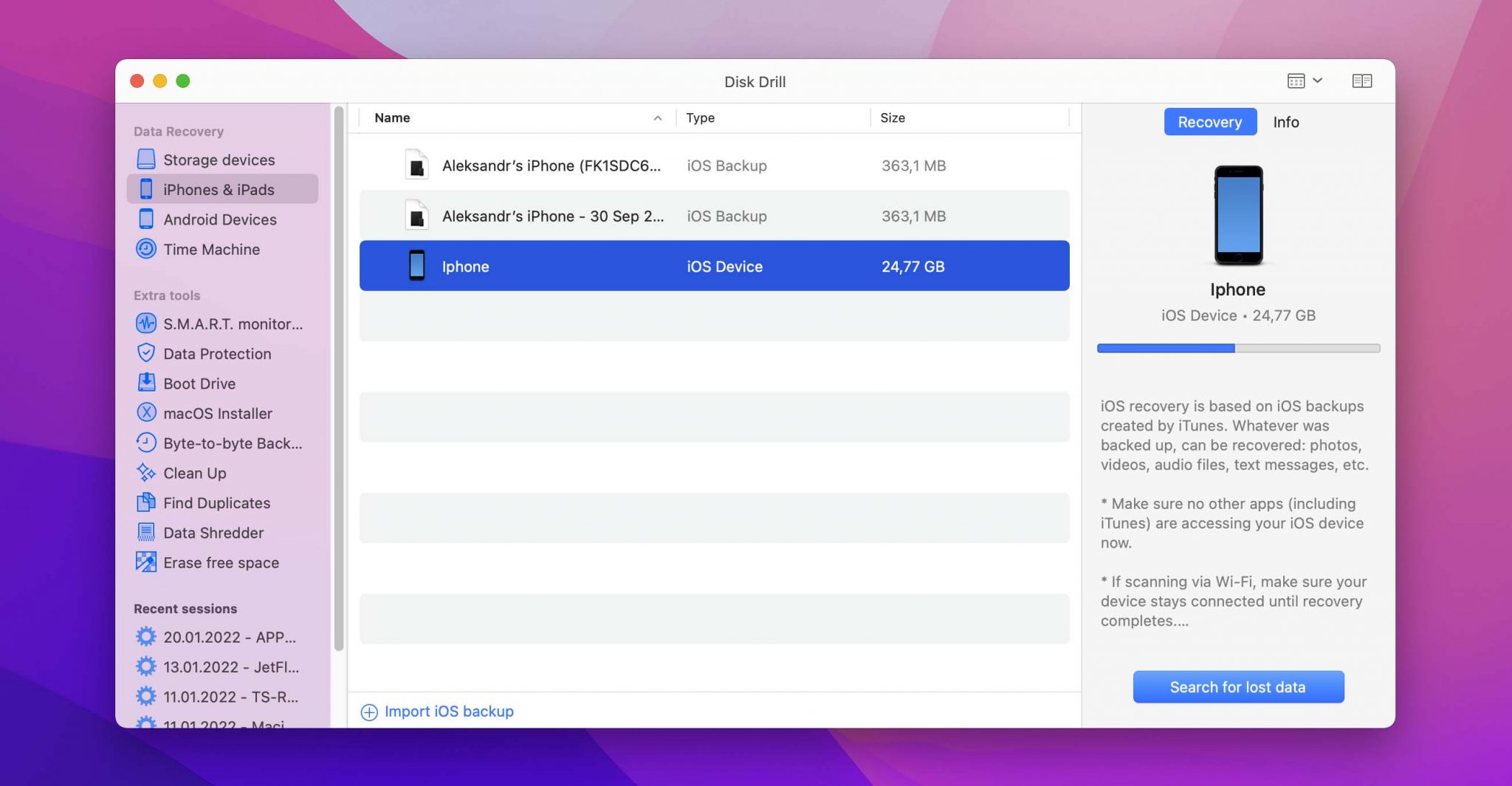
Task: Sort by Name using the column arrow
Action: [x=657, y=118]
